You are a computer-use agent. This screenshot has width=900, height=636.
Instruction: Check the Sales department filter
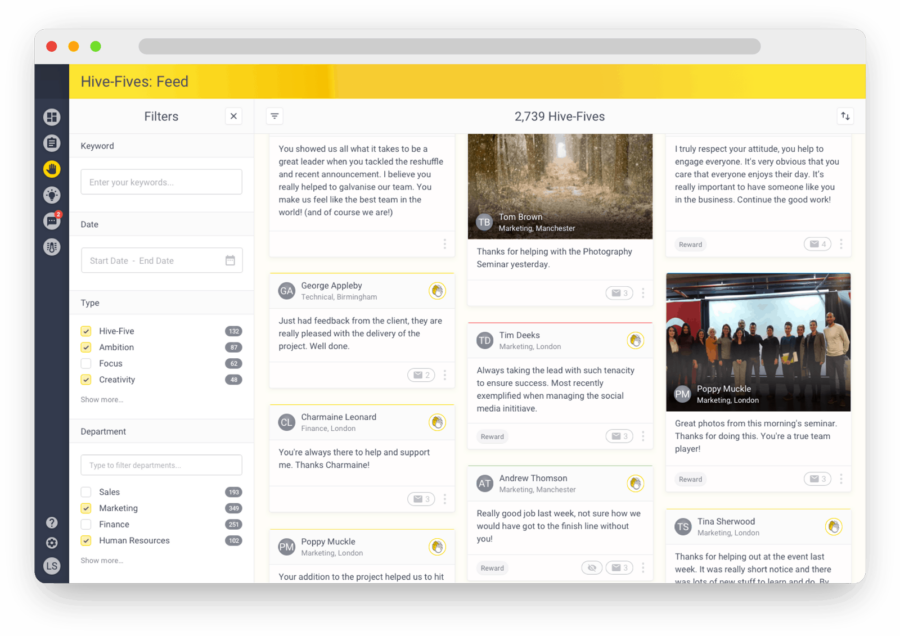pyautogui.click(x=86, y=492)
